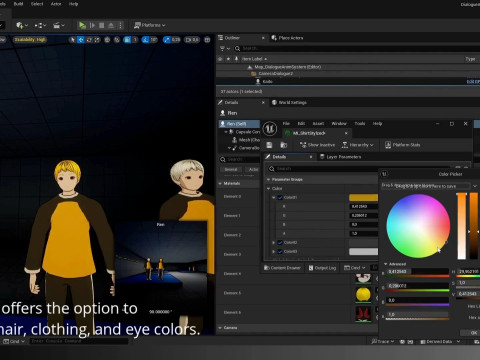This screenshot has width=480, height=360.
Task: Click the surface snapping icon in viewport
Action: click(x=117, y=40)
